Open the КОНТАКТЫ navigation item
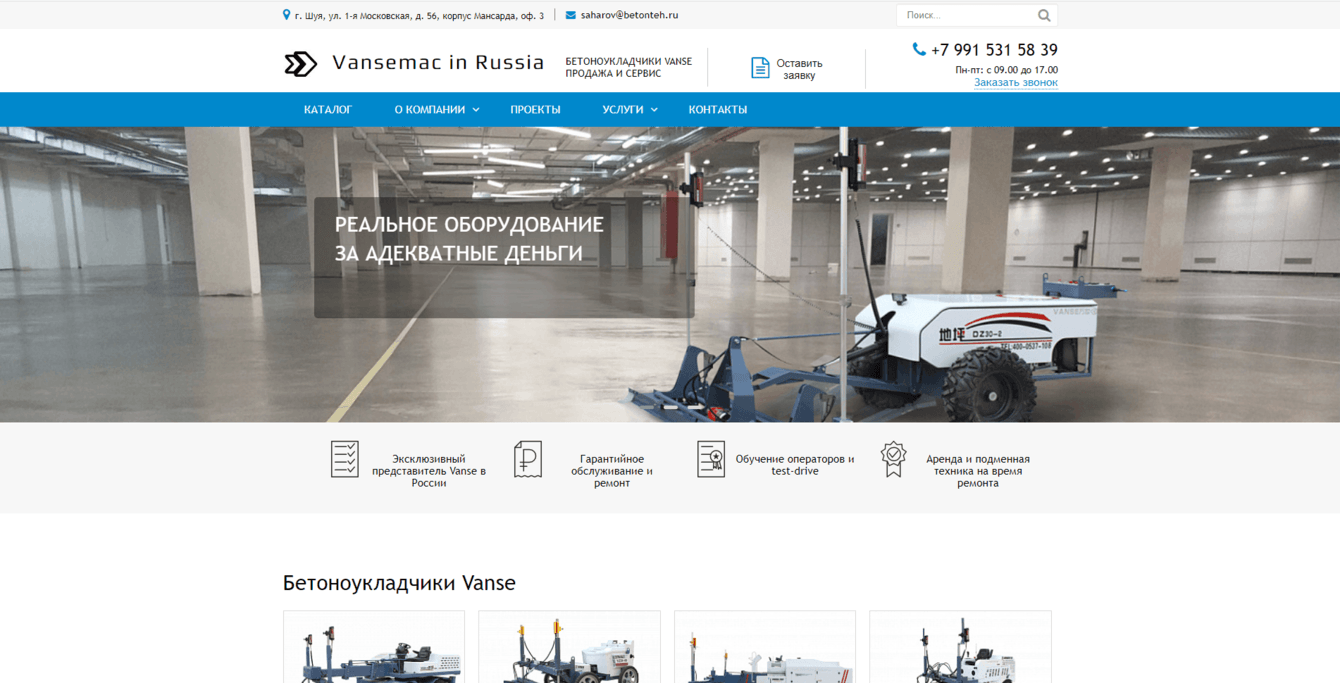Viewport: 1340px width, 683px height. click(x=716, y=109)
